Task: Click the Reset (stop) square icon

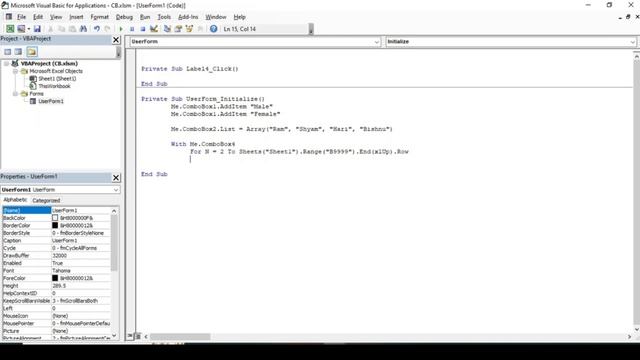Action: click(x=143, y=29)
